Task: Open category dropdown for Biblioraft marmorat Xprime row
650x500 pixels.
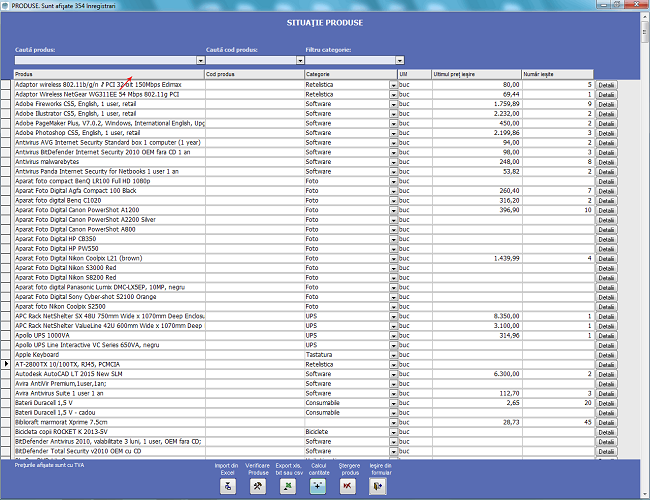Action: click(x=393, y=422)
